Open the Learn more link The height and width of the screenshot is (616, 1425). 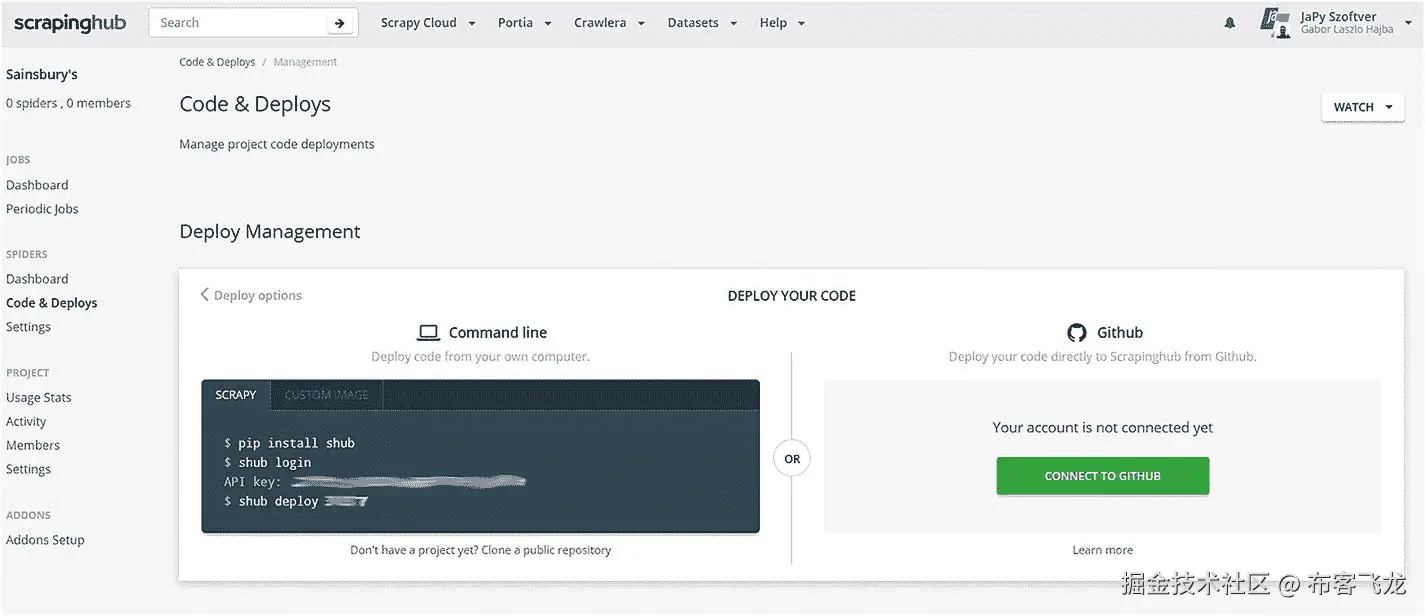point(1103,550)
